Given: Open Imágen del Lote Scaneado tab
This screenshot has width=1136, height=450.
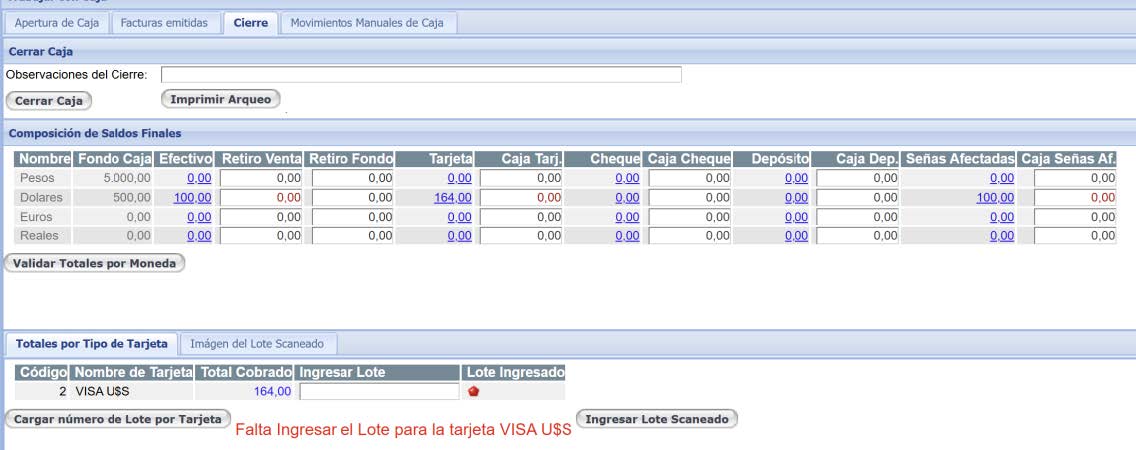Looking at the screenshot, I should click(257, 343).
